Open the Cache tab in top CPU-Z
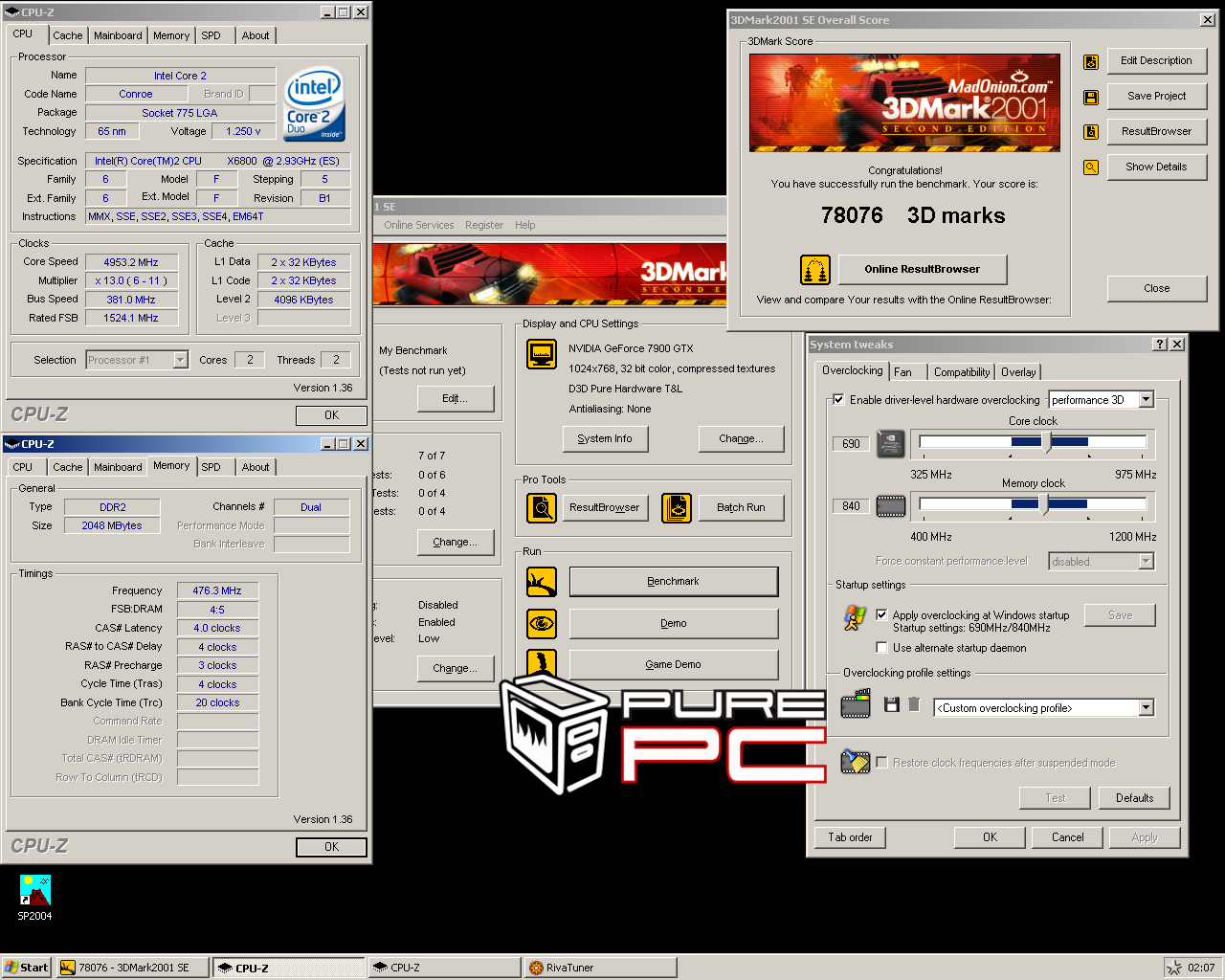Image resolution: width=1225 pixels, height=980 pixels. [x=68, y=35]
